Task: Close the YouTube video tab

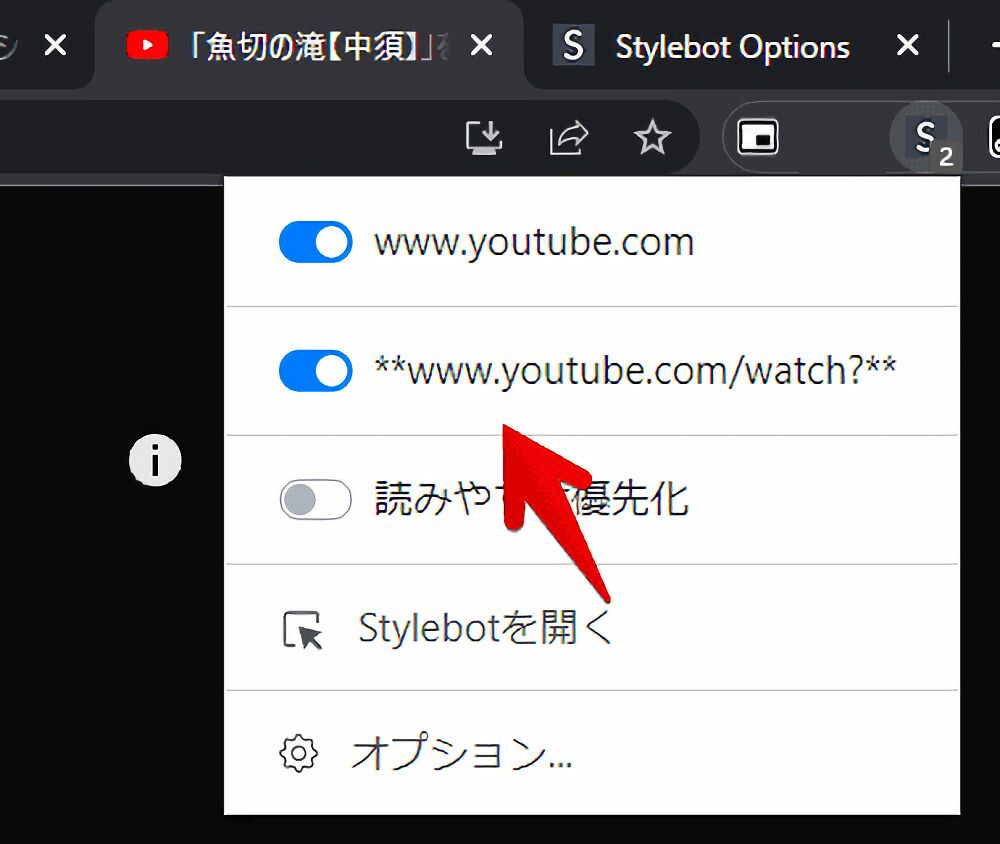Action: pyautogui.click(x=482, y=45)
